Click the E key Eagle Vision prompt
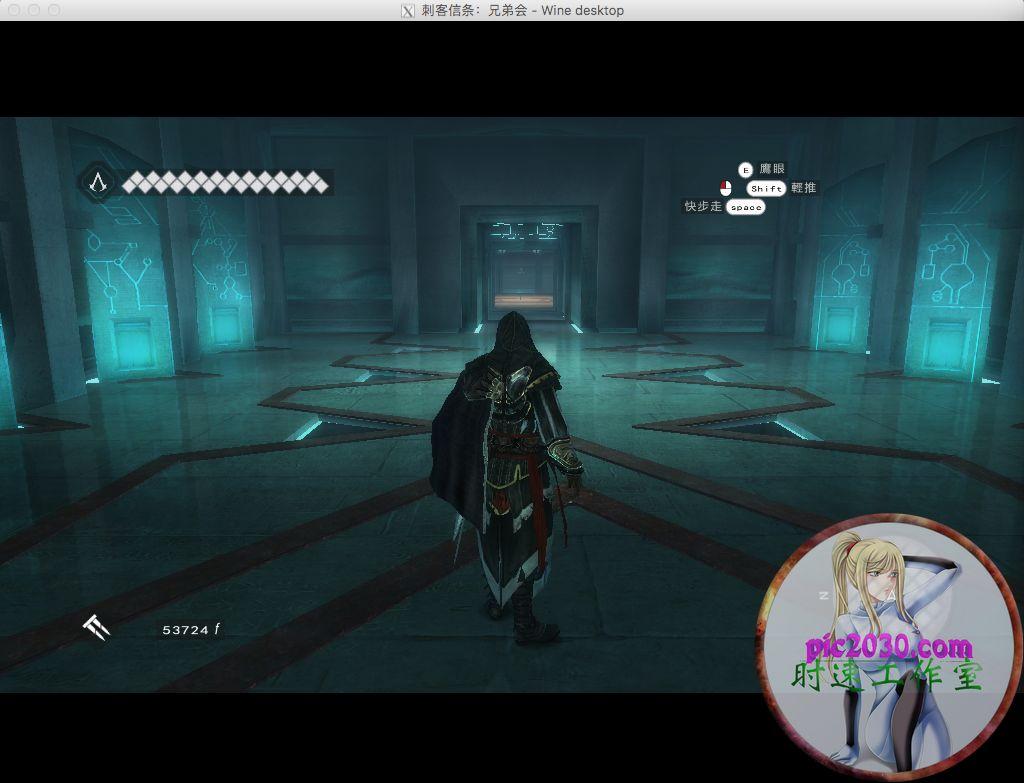This screenshot has width=1024, height=783. (745, 170)
